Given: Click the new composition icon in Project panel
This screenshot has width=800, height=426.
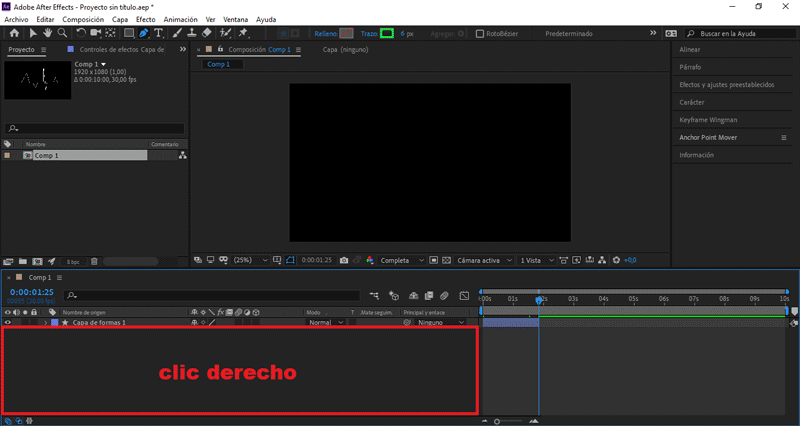Looking at the screenshot, I should [37, 261].
